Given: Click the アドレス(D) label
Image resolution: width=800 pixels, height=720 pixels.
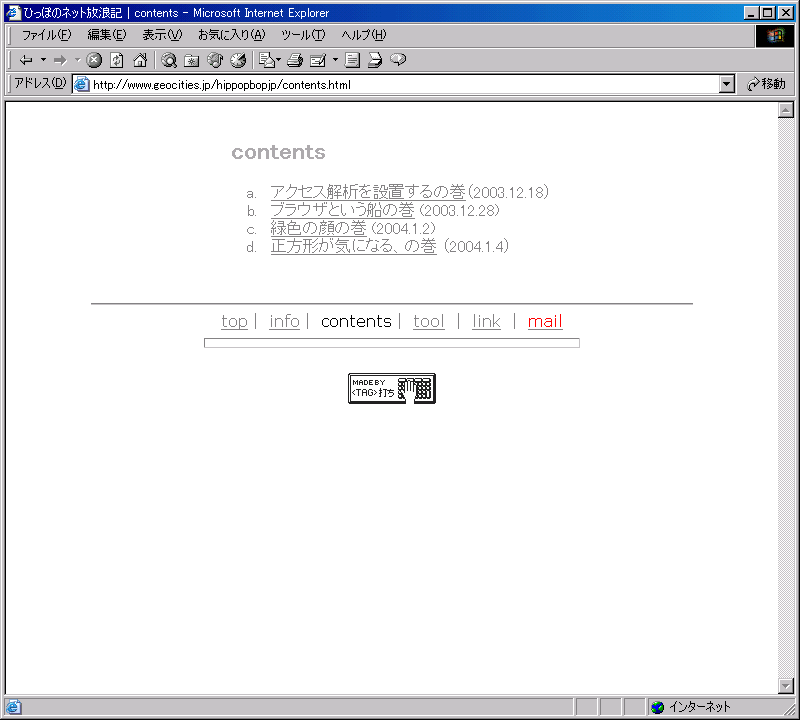Looking at the screenshot, I should [40, 83].
